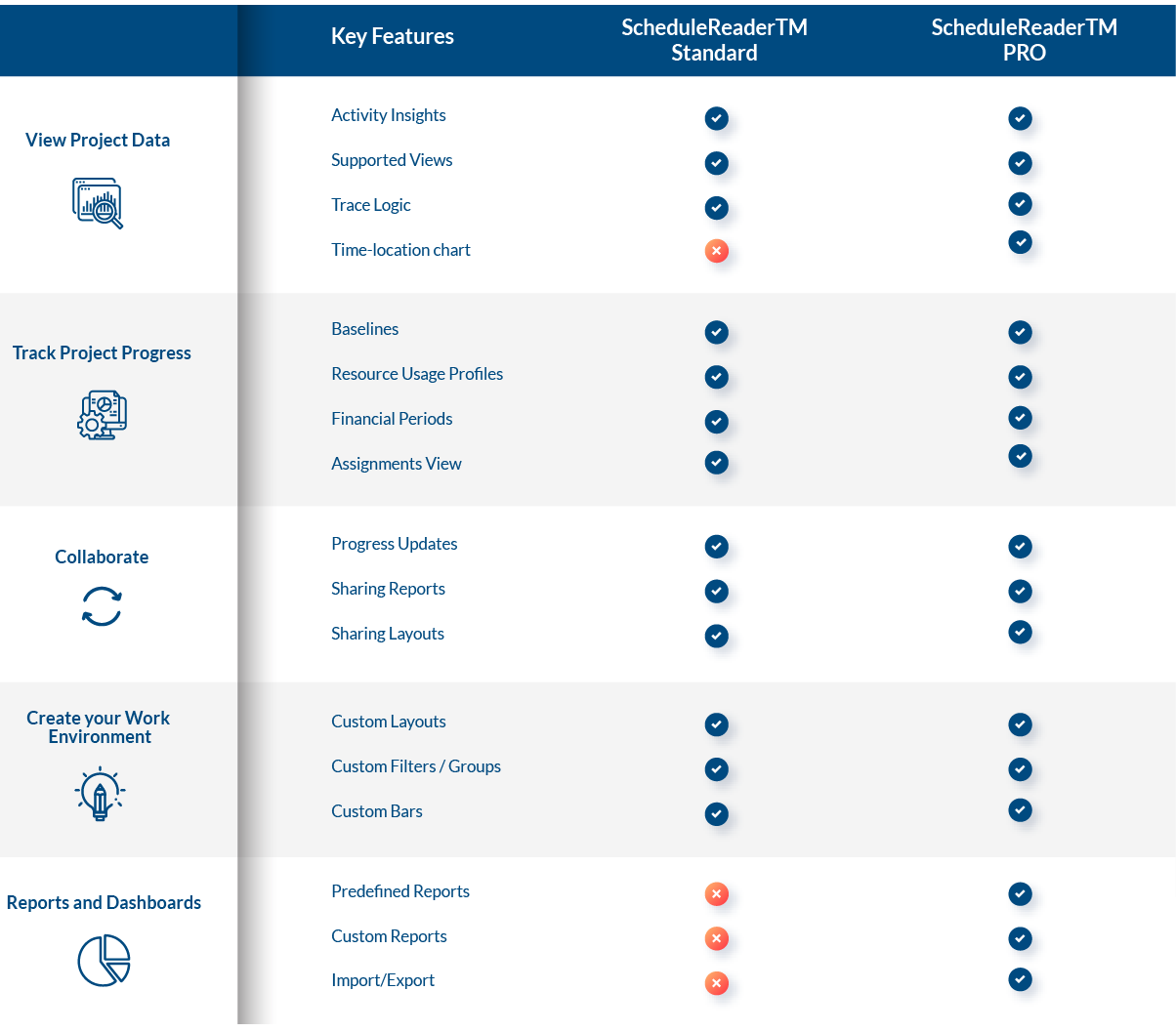Click the PRO checkmark for Predefined Reports
Screen dimensions: 1176x1032
pyautogui.click(x=1020, y=893)
